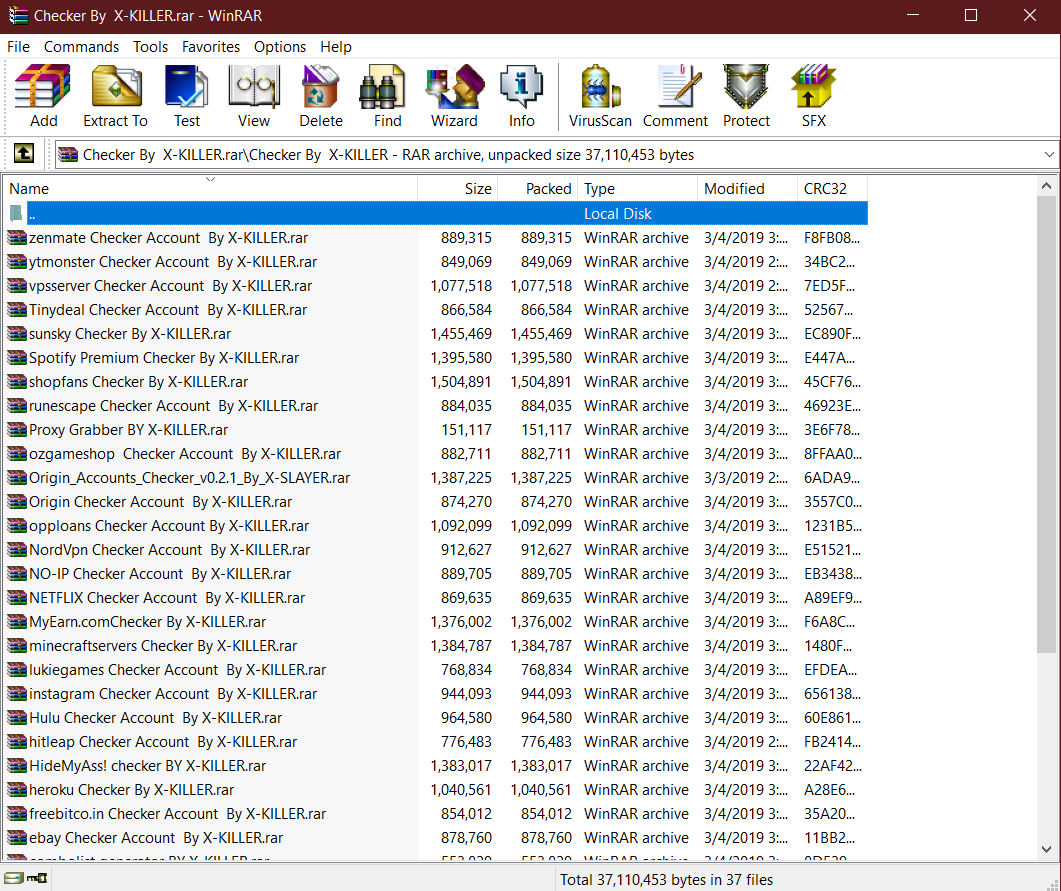Expand the archive path dropdown
This screenshot has width=1061, height=891.
point(1049,155)
